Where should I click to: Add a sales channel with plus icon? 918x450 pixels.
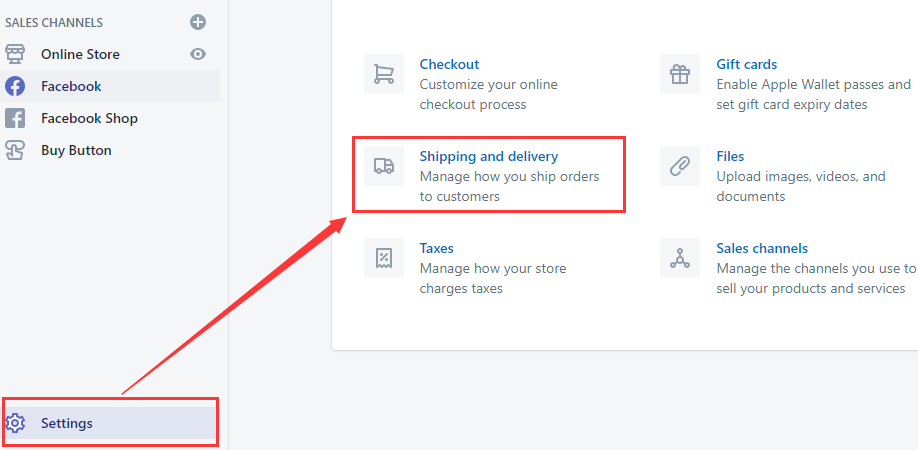[198, 22]
